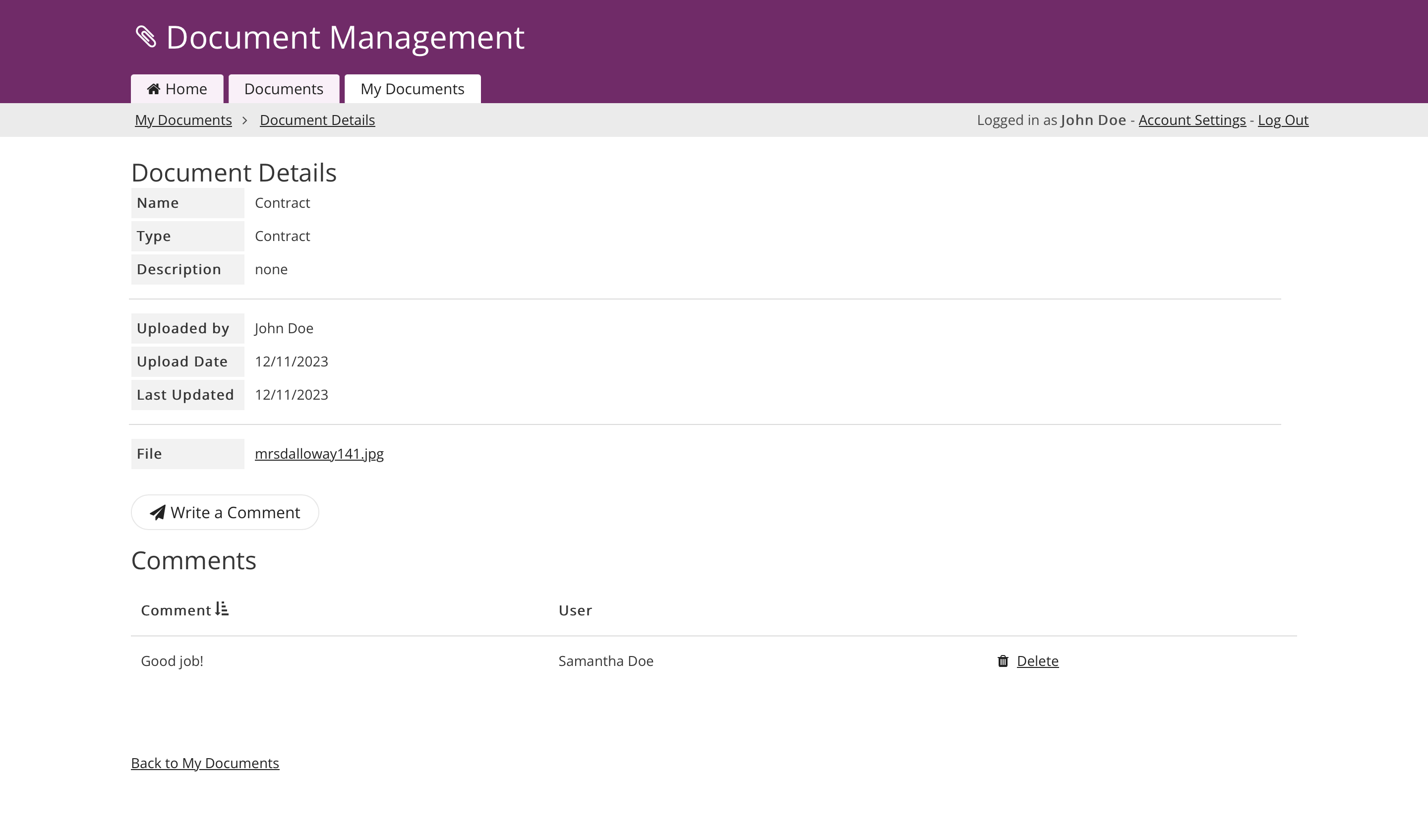Open the mrsdalloway141.jpg file link
Image resolution: width=1428 pixels, height=840 pixels.
[319, 453]
